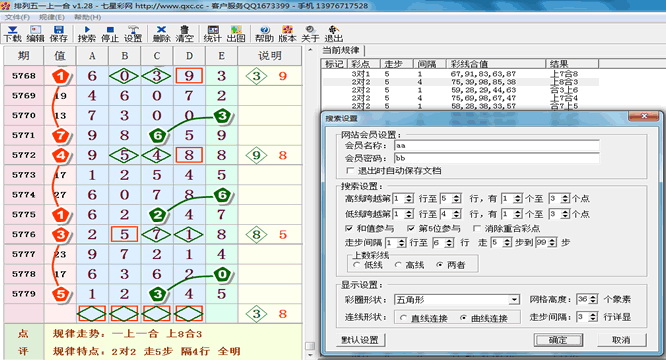Click the red pentagon 5 in row 5779

coord(61,294)
